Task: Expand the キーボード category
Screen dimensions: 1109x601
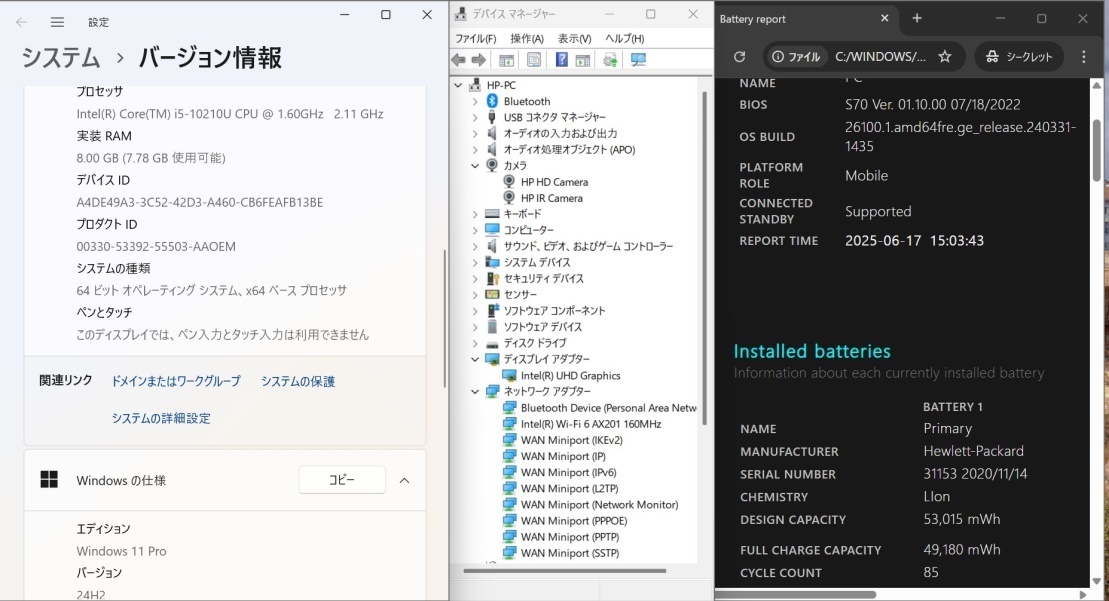Action: tap(475, 214)
